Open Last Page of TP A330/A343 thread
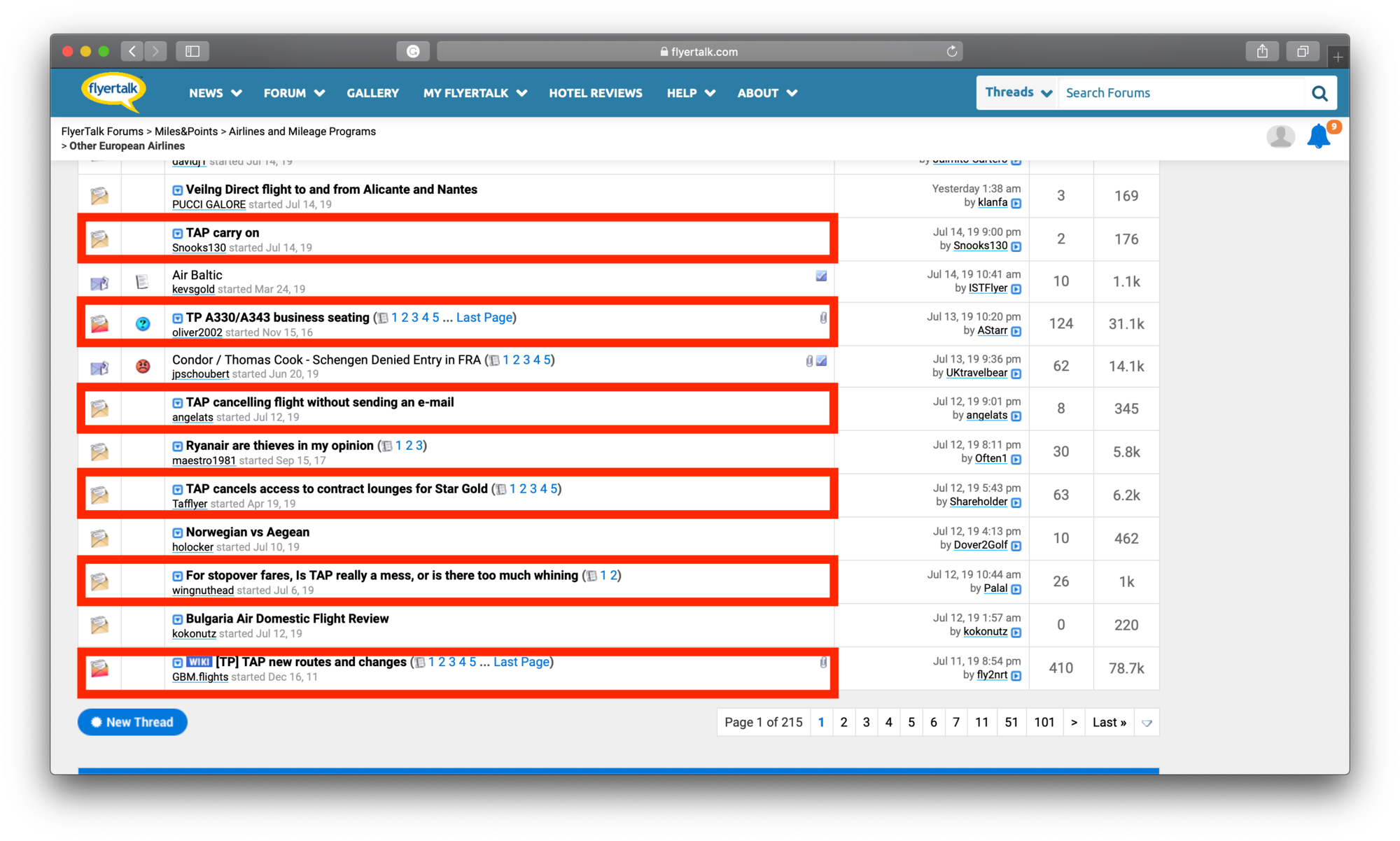1400x841 pixels. (484, 318)
